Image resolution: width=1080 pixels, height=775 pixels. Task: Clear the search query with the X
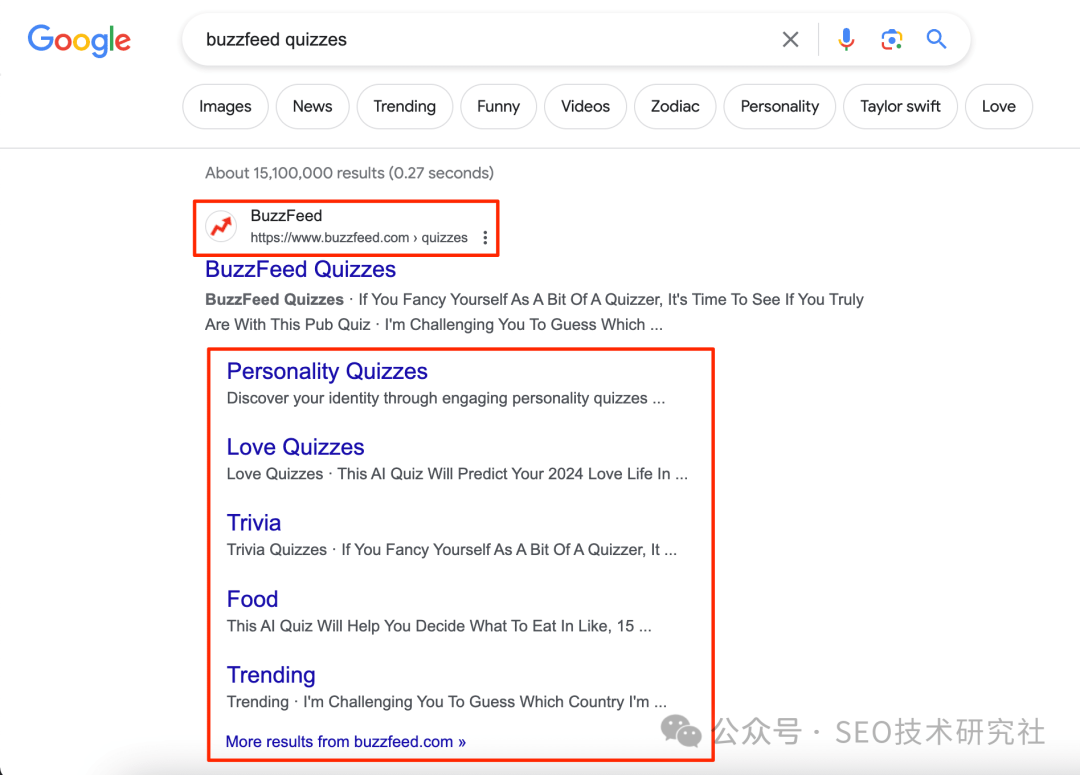791,39
